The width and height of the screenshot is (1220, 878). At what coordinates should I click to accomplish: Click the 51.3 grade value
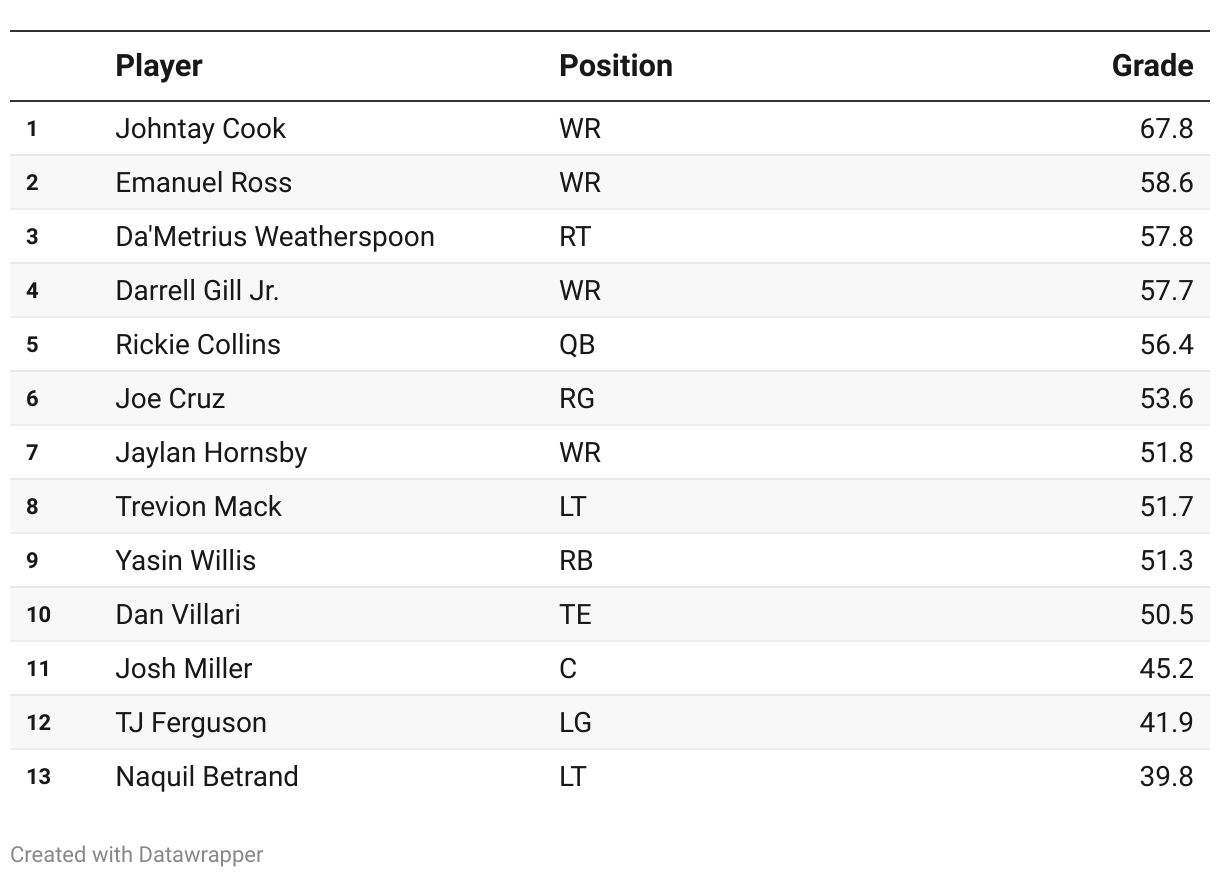(x=1166, y=561)
